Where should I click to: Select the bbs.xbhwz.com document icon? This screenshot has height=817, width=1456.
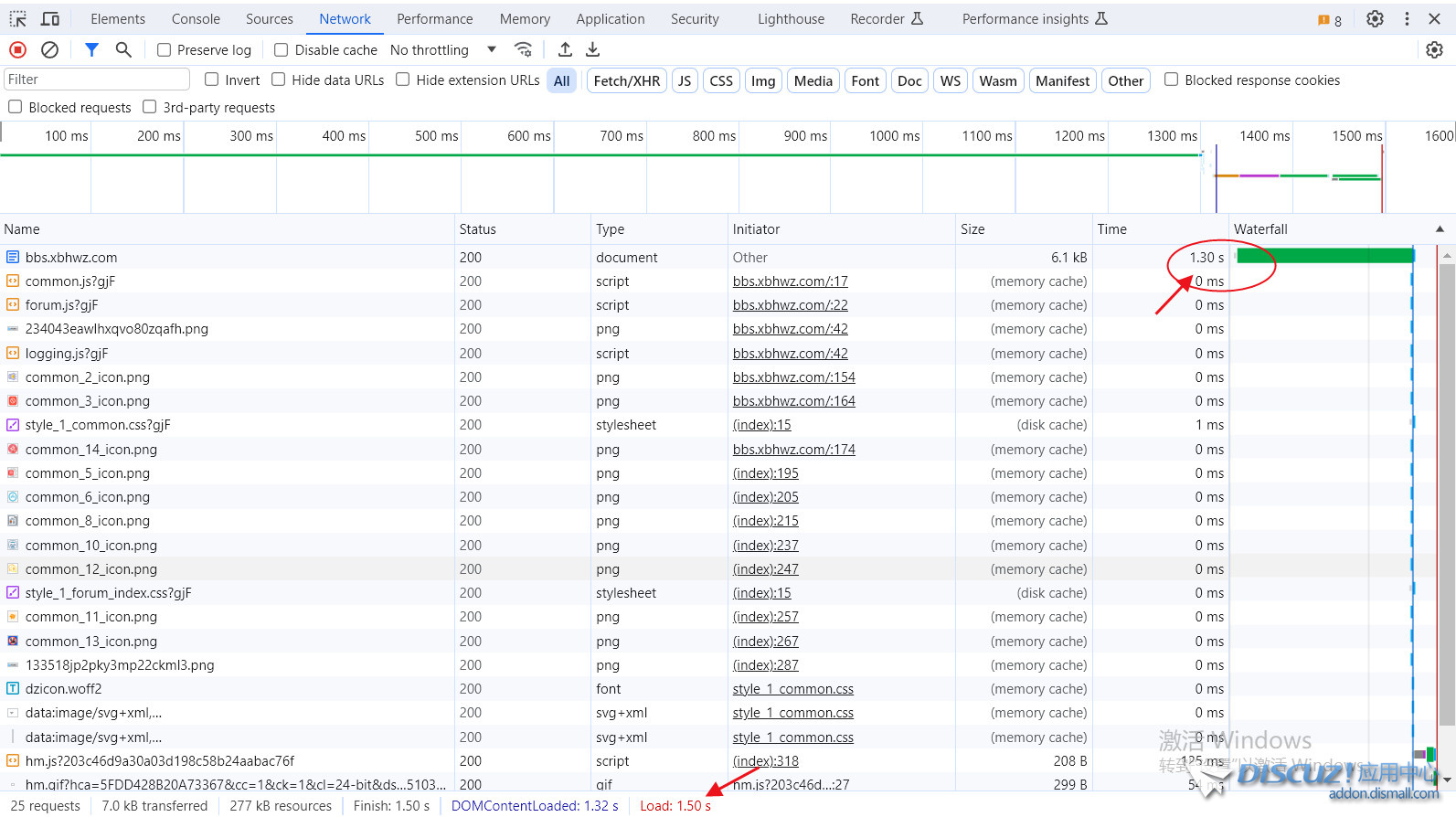point(13,258)
